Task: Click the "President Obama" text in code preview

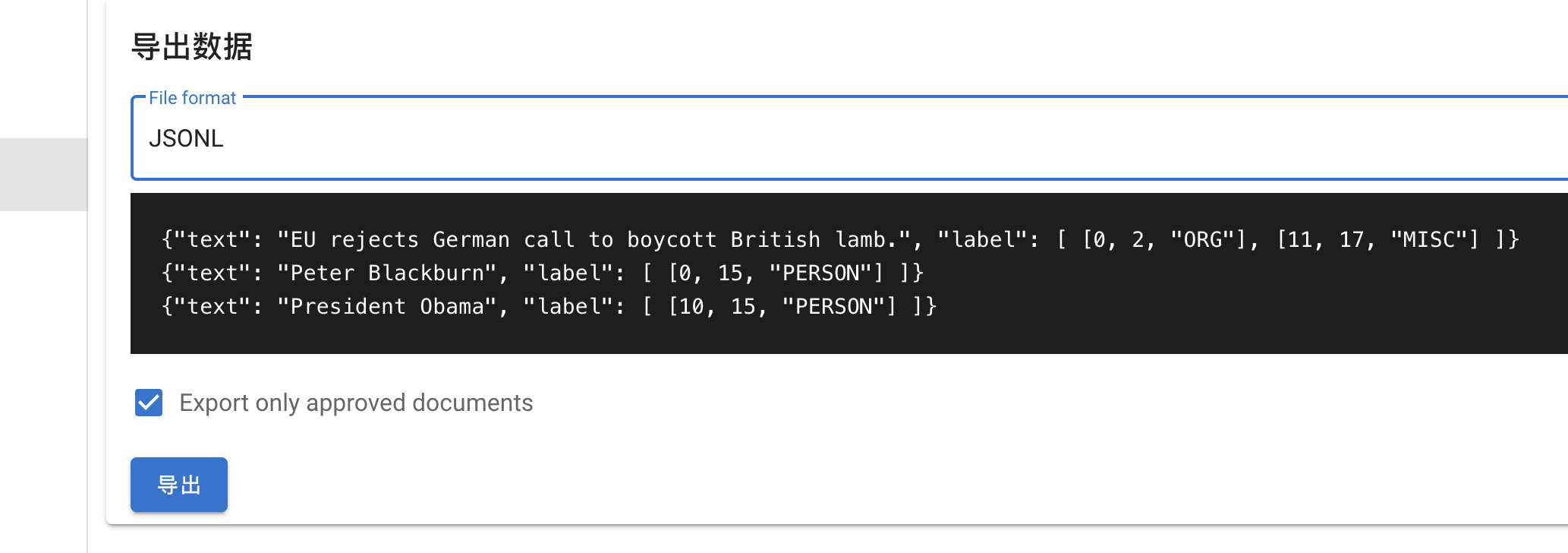Action: tap(387, 307)
